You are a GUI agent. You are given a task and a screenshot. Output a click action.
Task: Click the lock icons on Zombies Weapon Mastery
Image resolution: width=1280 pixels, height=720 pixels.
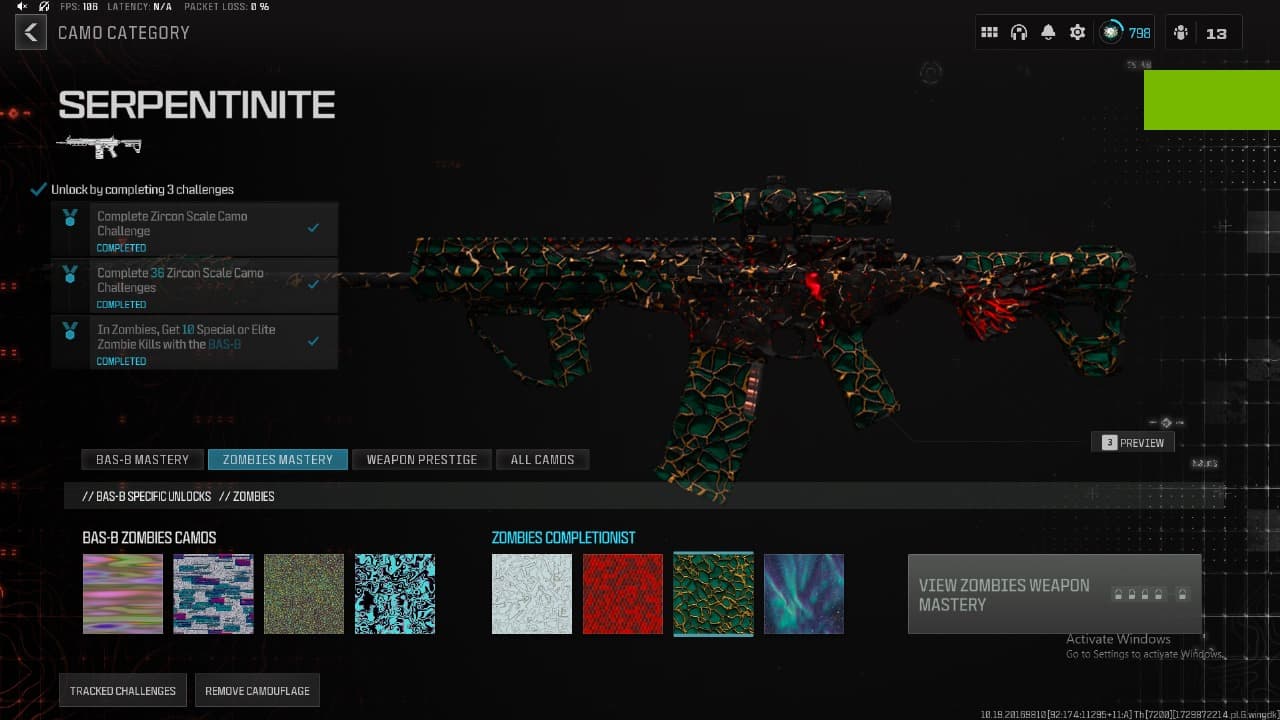(1152, 594)
